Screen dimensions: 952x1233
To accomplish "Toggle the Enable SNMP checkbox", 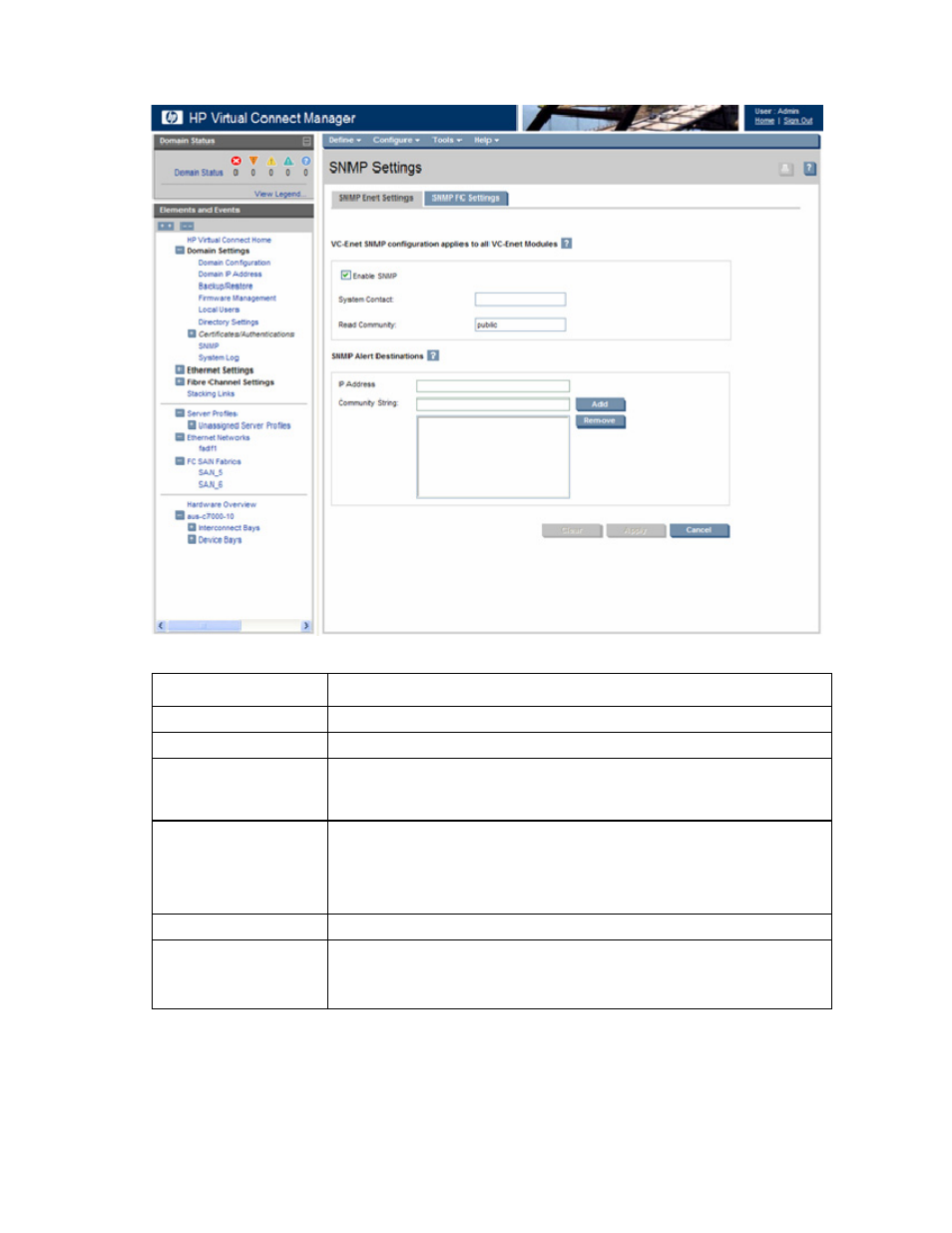I will [345, 276].
